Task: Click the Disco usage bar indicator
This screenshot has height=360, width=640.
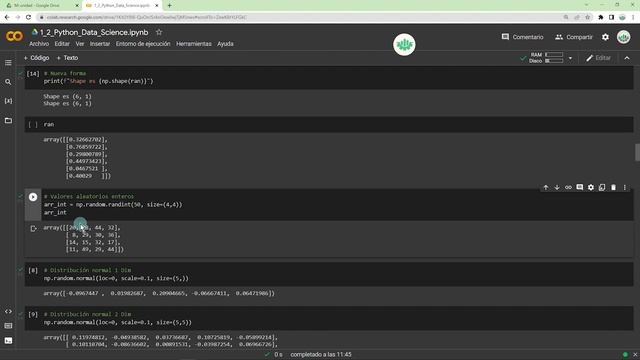Action: [554, 61]
